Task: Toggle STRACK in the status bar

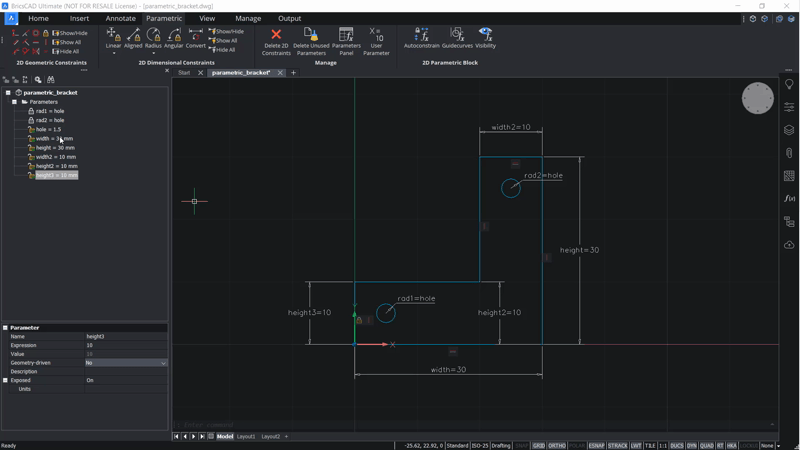Action: pyautogui.click(x=617, y=445)
